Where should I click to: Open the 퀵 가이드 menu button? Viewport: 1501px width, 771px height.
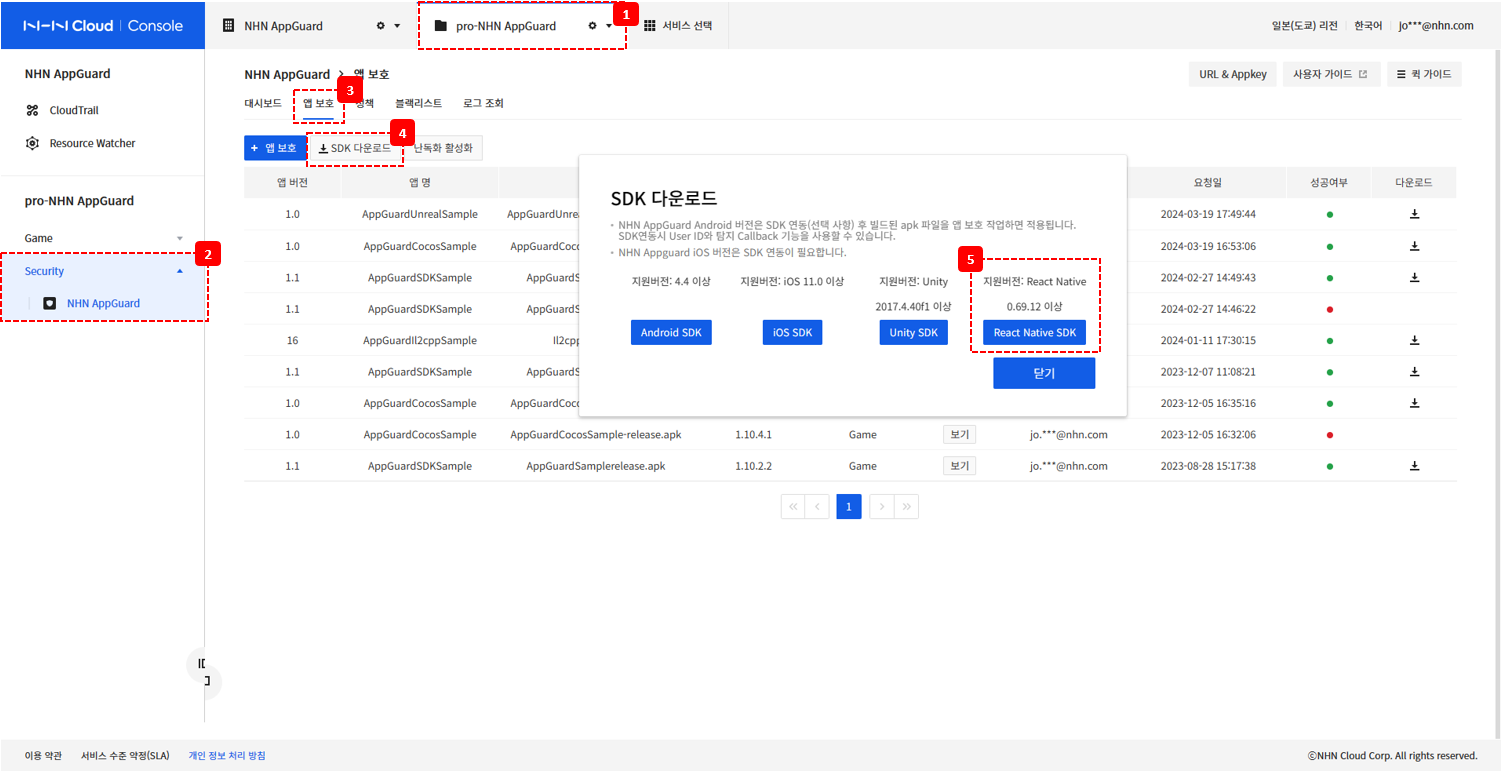point(1424,74)
